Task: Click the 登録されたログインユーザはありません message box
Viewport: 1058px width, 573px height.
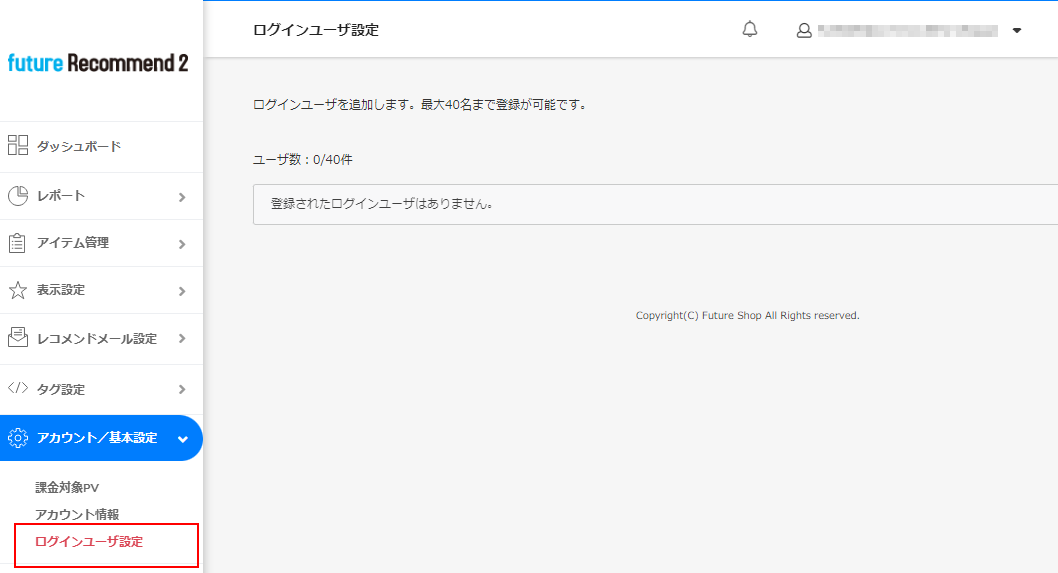Action: pos(655,204)
